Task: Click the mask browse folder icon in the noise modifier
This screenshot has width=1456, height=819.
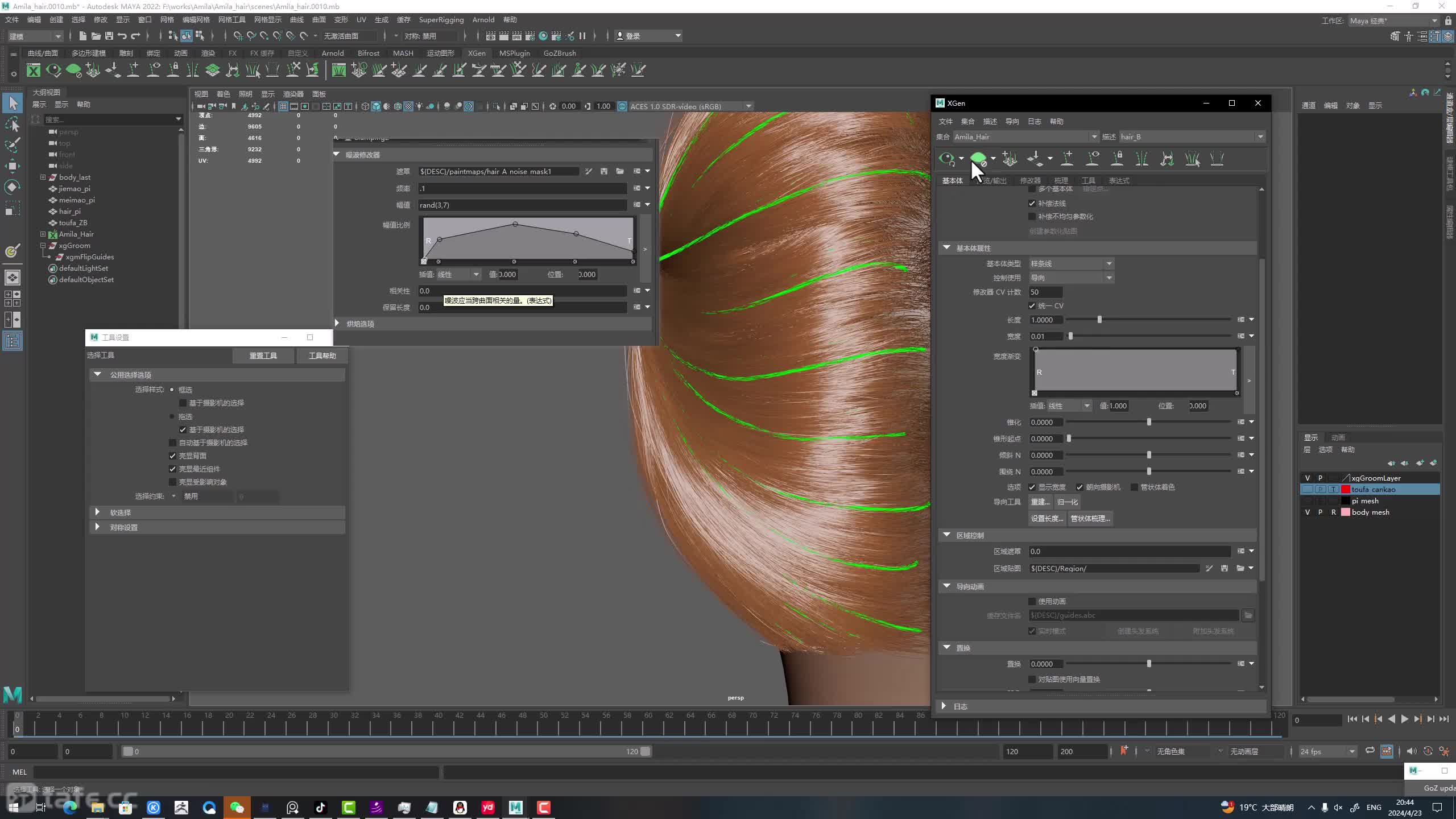Action: pyautogui.click(x=620, y=171)
